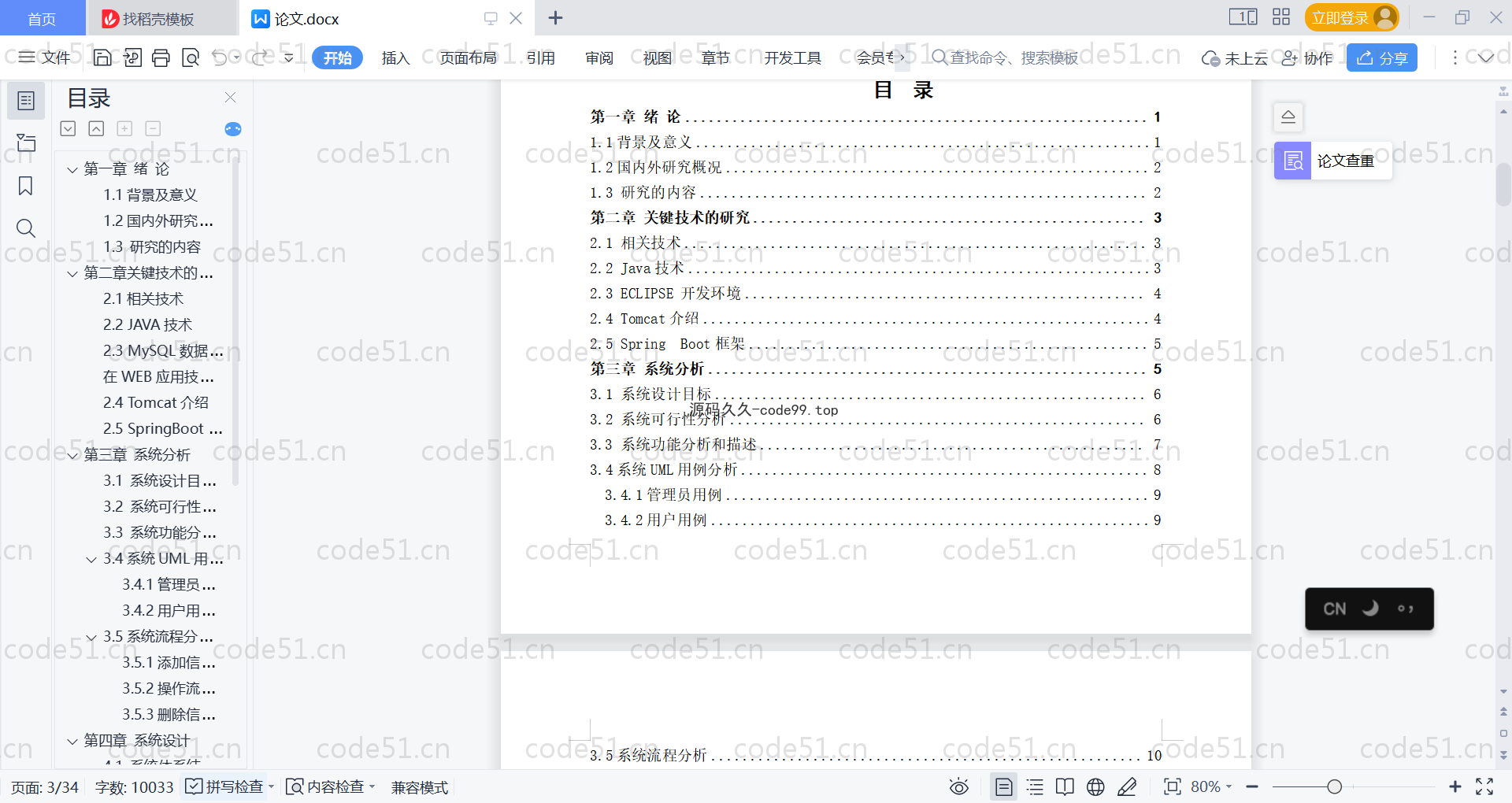Open Print Preview icon

tap(191, 57)
